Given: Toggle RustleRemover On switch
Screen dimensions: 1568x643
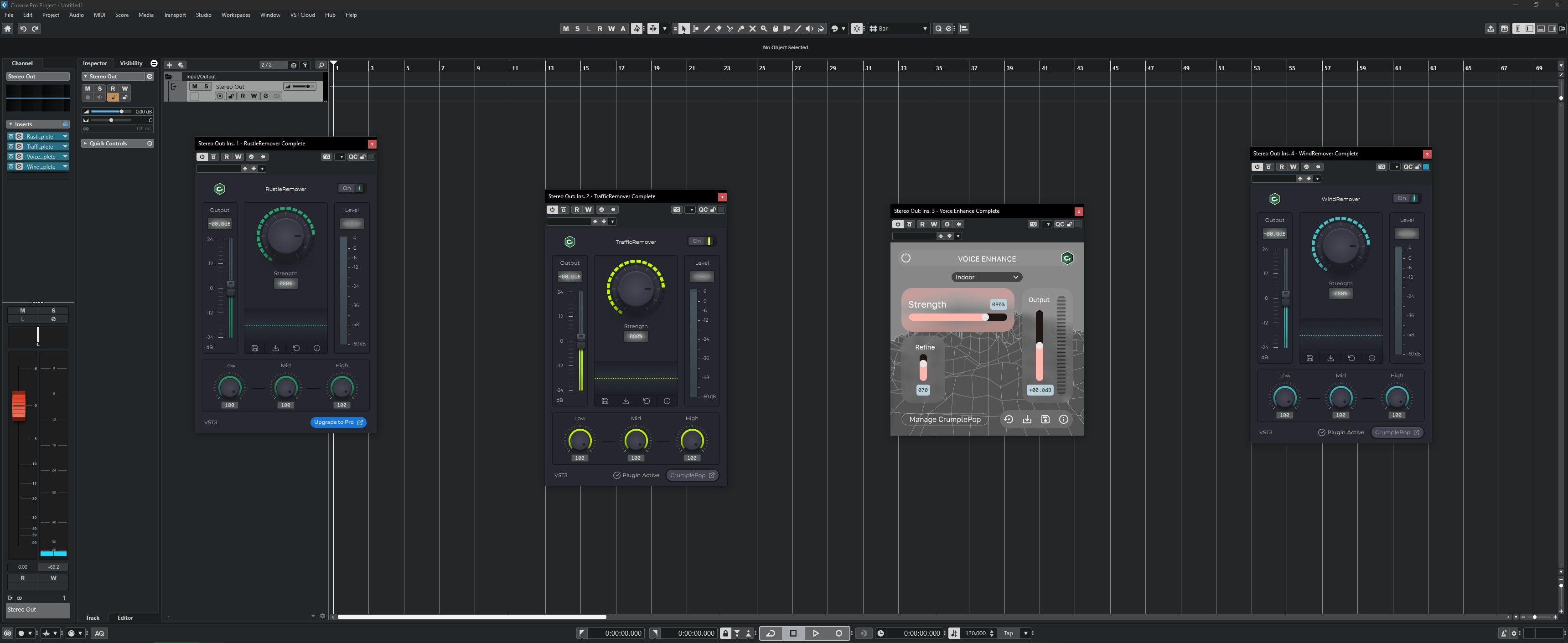Looking at the screenshot, I should [x=352, y=188].
